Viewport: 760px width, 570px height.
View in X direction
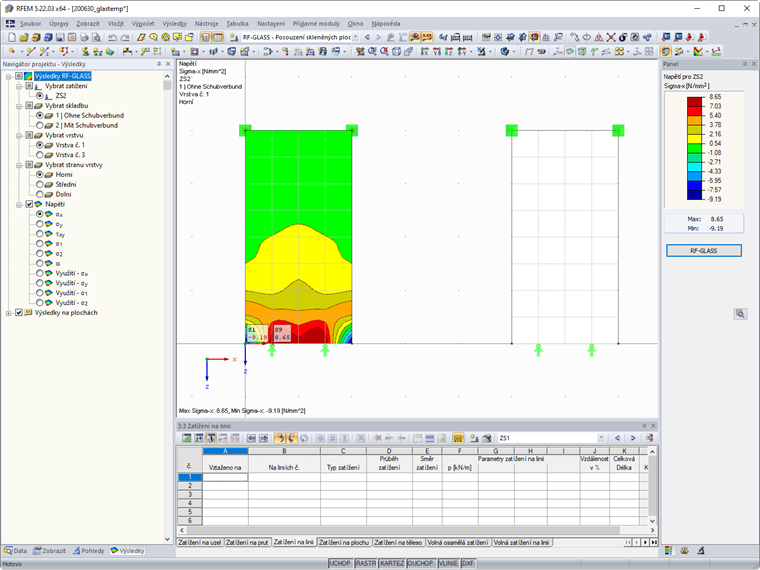[425, 51]
